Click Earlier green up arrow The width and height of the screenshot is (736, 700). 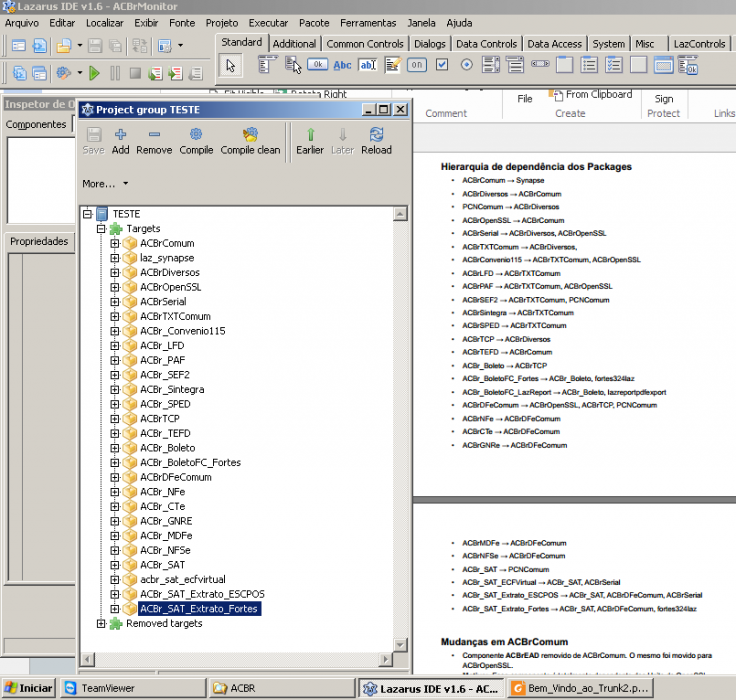click(x=310, y=141)
